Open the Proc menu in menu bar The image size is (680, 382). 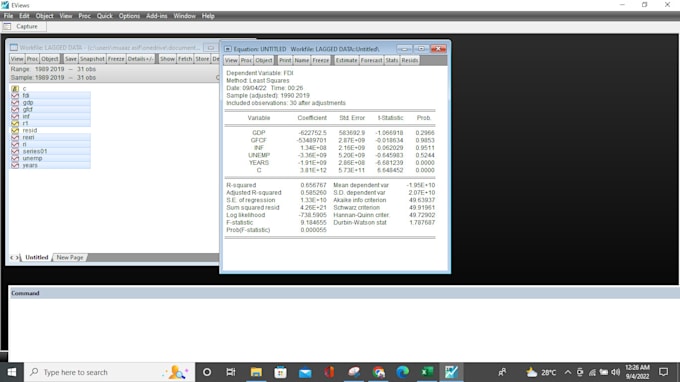[84, 16]
